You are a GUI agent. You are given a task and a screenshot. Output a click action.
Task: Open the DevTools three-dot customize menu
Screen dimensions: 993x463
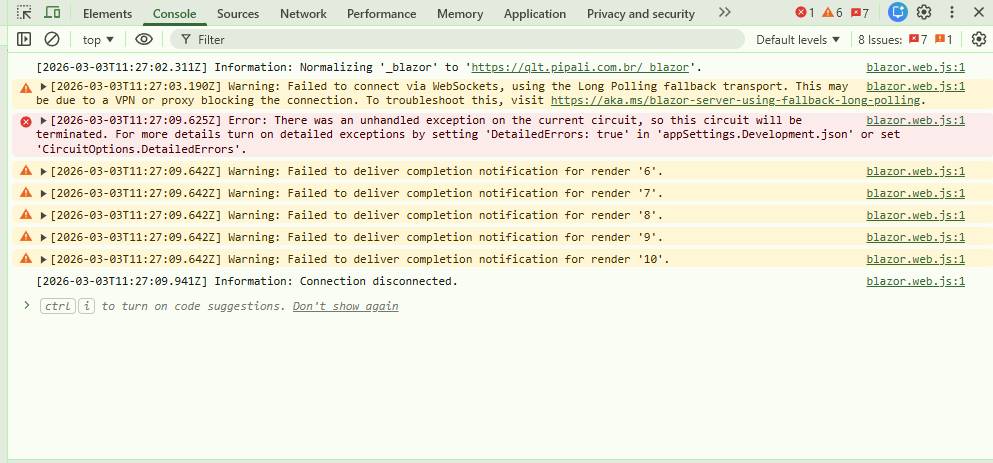[951, 13]
